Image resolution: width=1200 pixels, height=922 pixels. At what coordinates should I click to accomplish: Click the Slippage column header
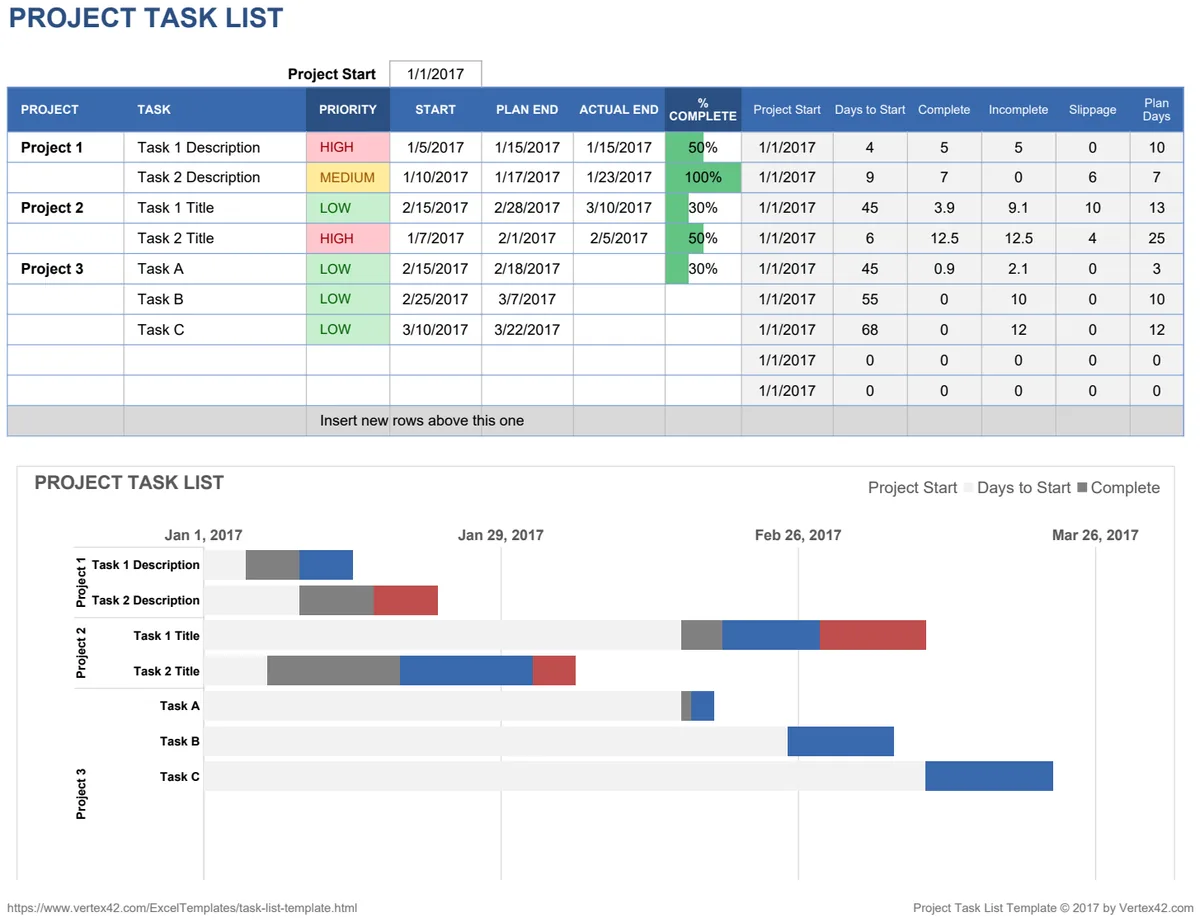click(1092, 110)
